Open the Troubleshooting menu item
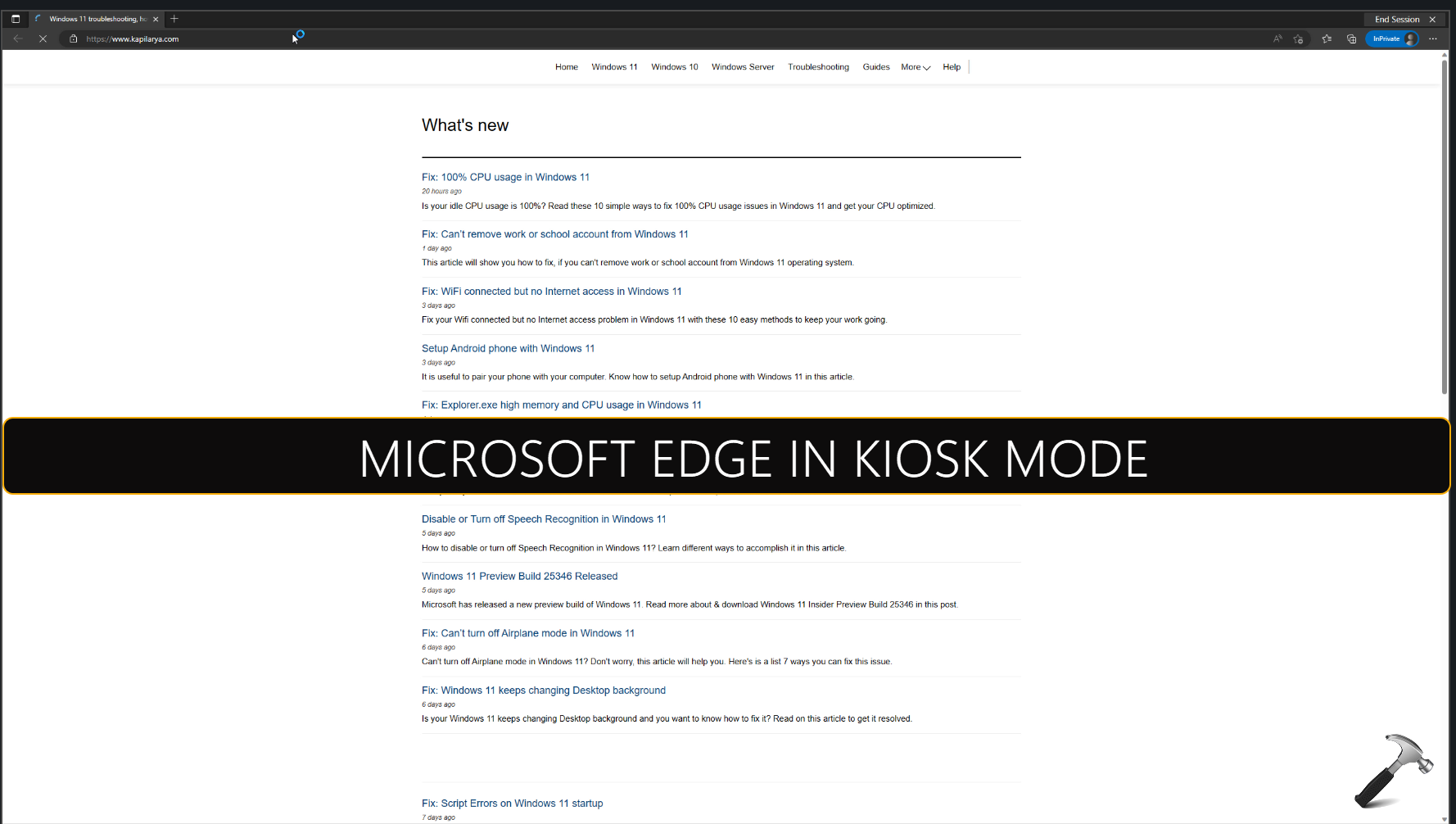This screenshot has width=1456, height=824. pyautogui.click(x=818, y=67)
